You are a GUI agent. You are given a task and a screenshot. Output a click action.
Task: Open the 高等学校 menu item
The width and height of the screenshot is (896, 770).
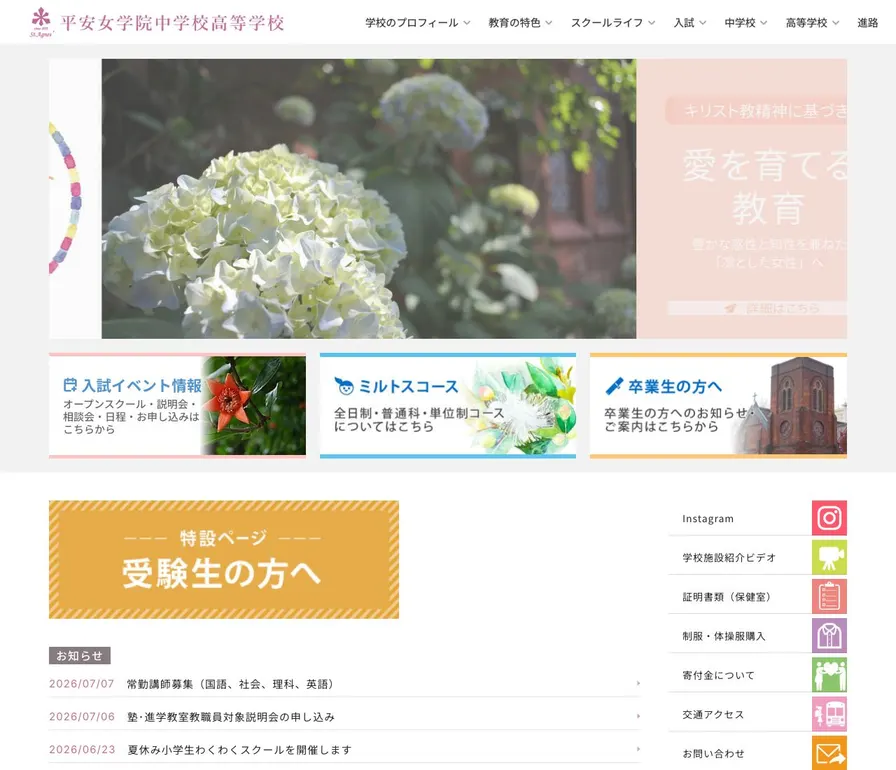pyautogui.click(x=806, y=23)
